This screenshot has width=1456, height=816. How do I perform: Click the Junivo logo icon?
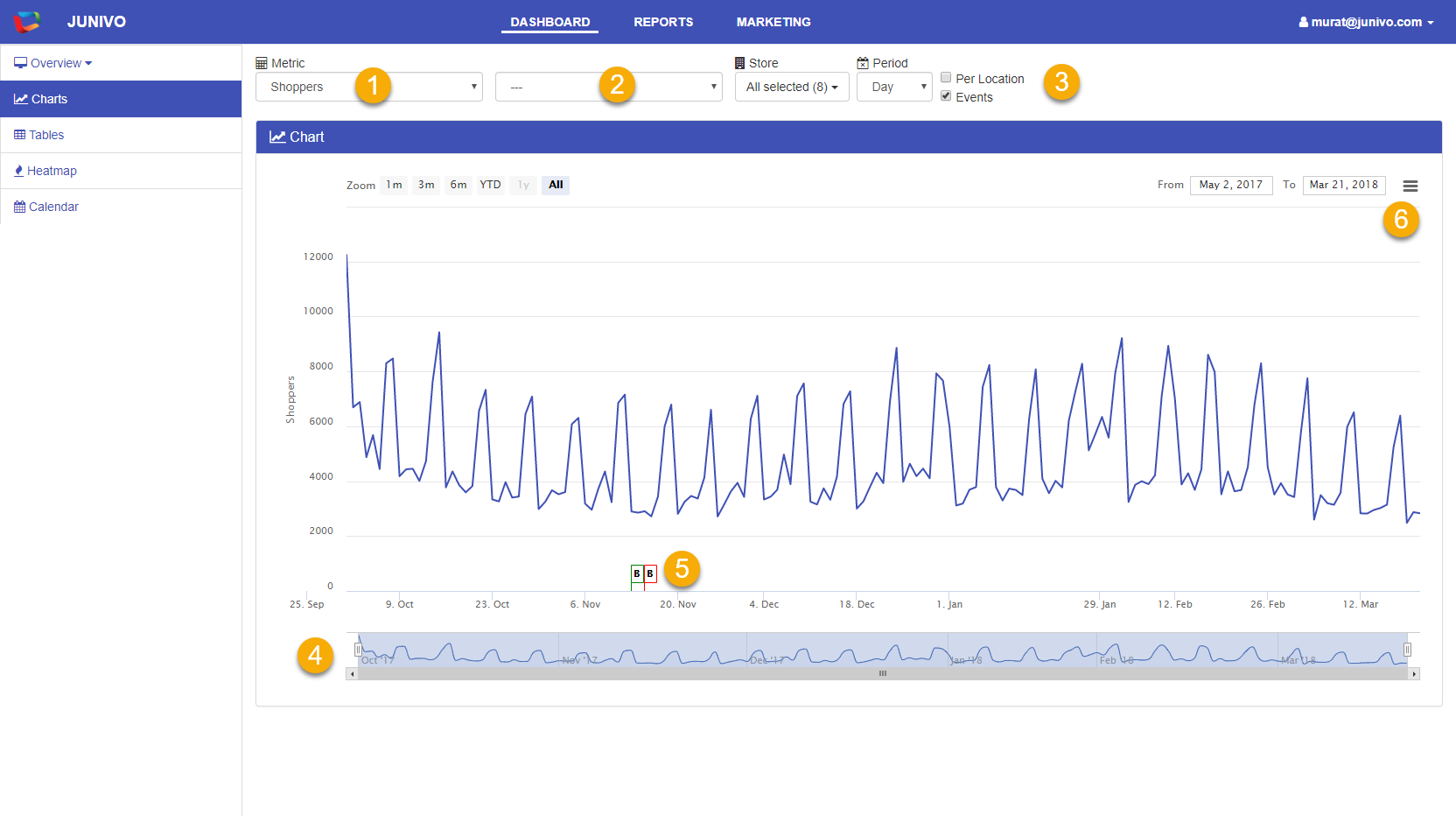27,22
